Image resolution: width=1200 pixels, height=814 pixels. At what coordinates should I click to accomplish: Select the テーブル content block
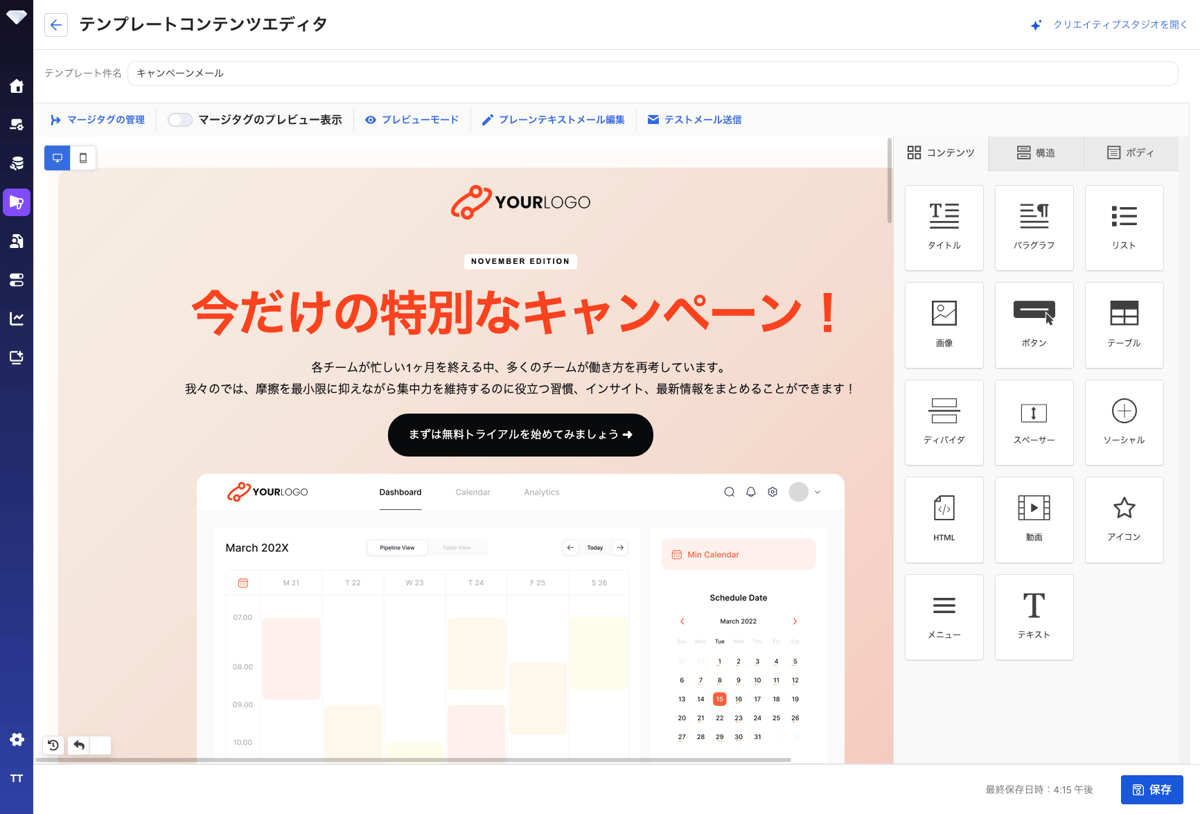[x=1124, y=325]
